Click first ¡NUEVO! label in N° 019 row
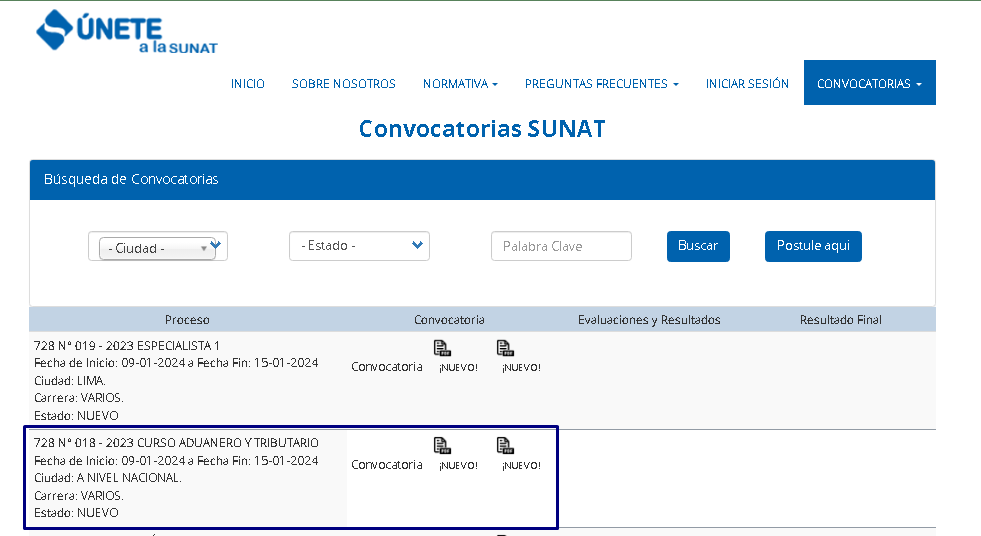The width and height of the screenshot is (981, 536). (459, 368)
